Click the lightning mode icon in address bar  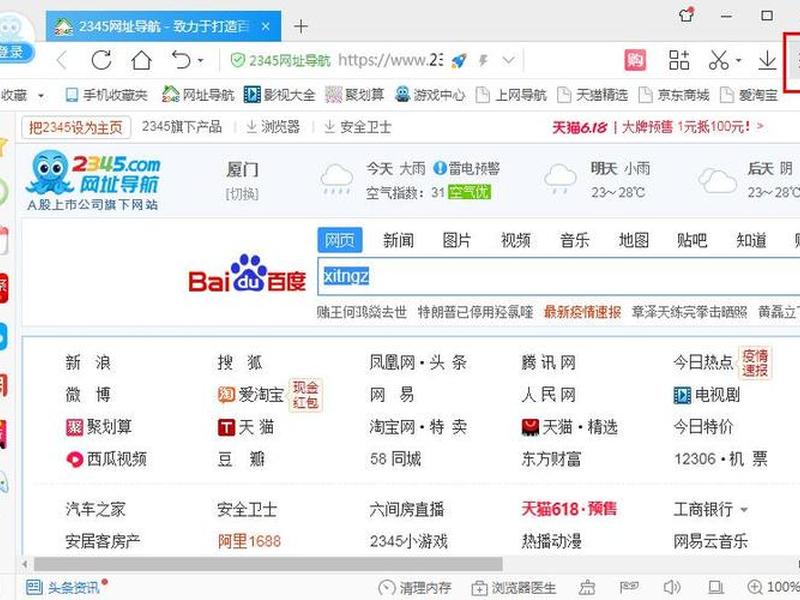tap(483, 61)
